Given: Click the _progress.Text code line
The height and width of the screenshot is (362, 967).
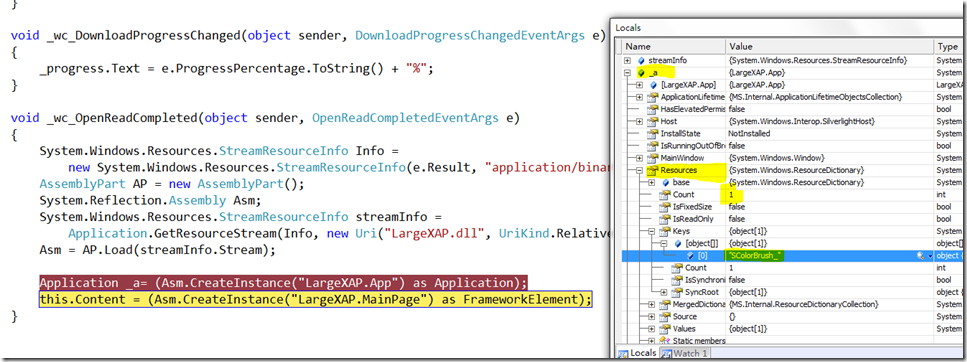Looking at the screenshot, I should pyautogui.click(x=237, y=70).
